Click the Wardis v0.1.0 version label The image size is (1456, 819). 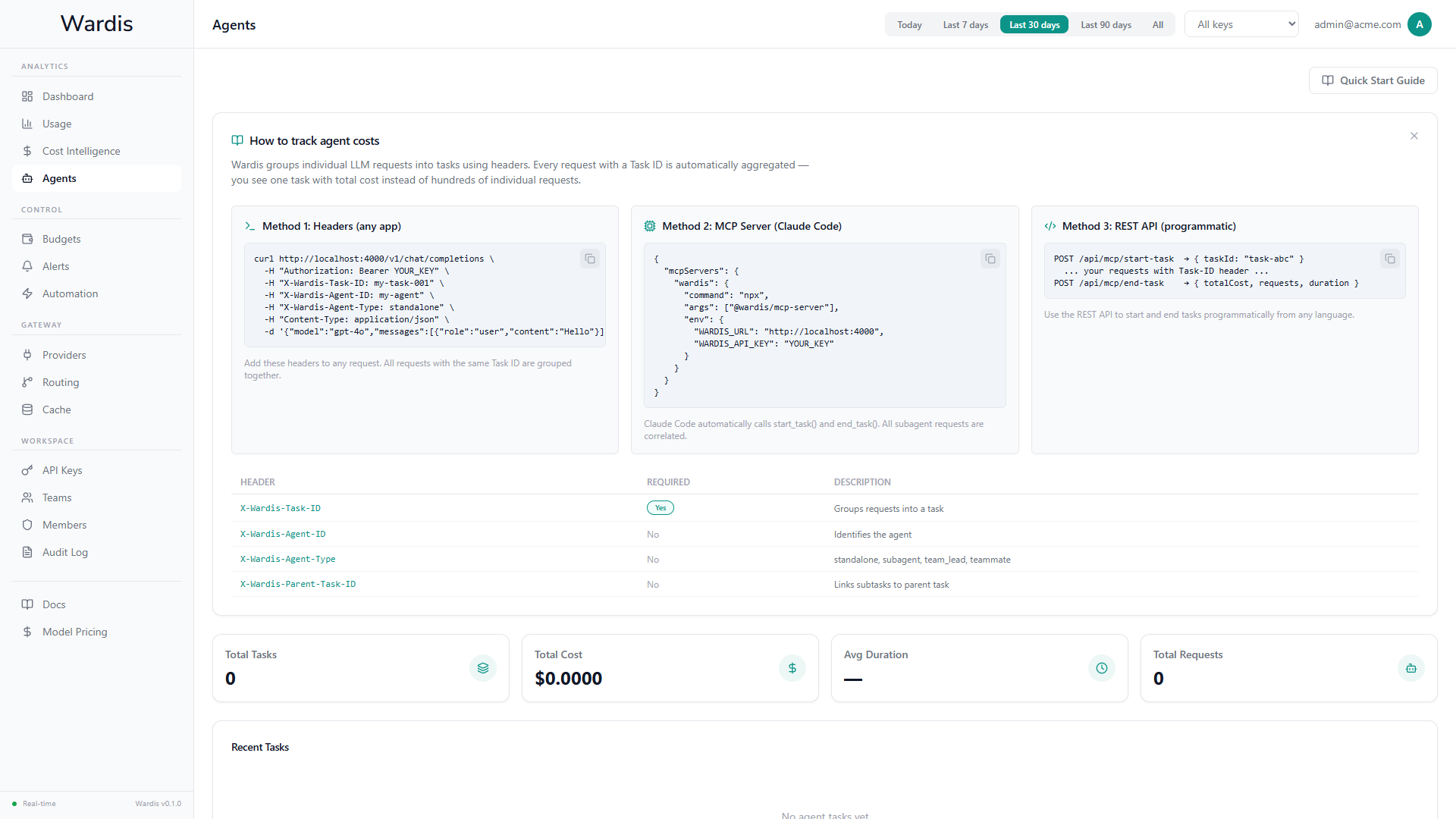(x=158, y=804)
